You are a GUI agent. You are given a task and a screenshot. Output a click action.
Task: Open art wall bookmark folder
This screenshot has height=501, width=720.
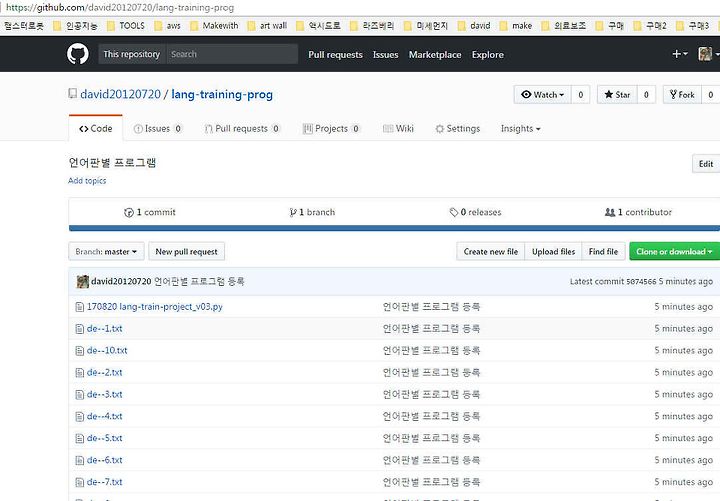(267, 26)
